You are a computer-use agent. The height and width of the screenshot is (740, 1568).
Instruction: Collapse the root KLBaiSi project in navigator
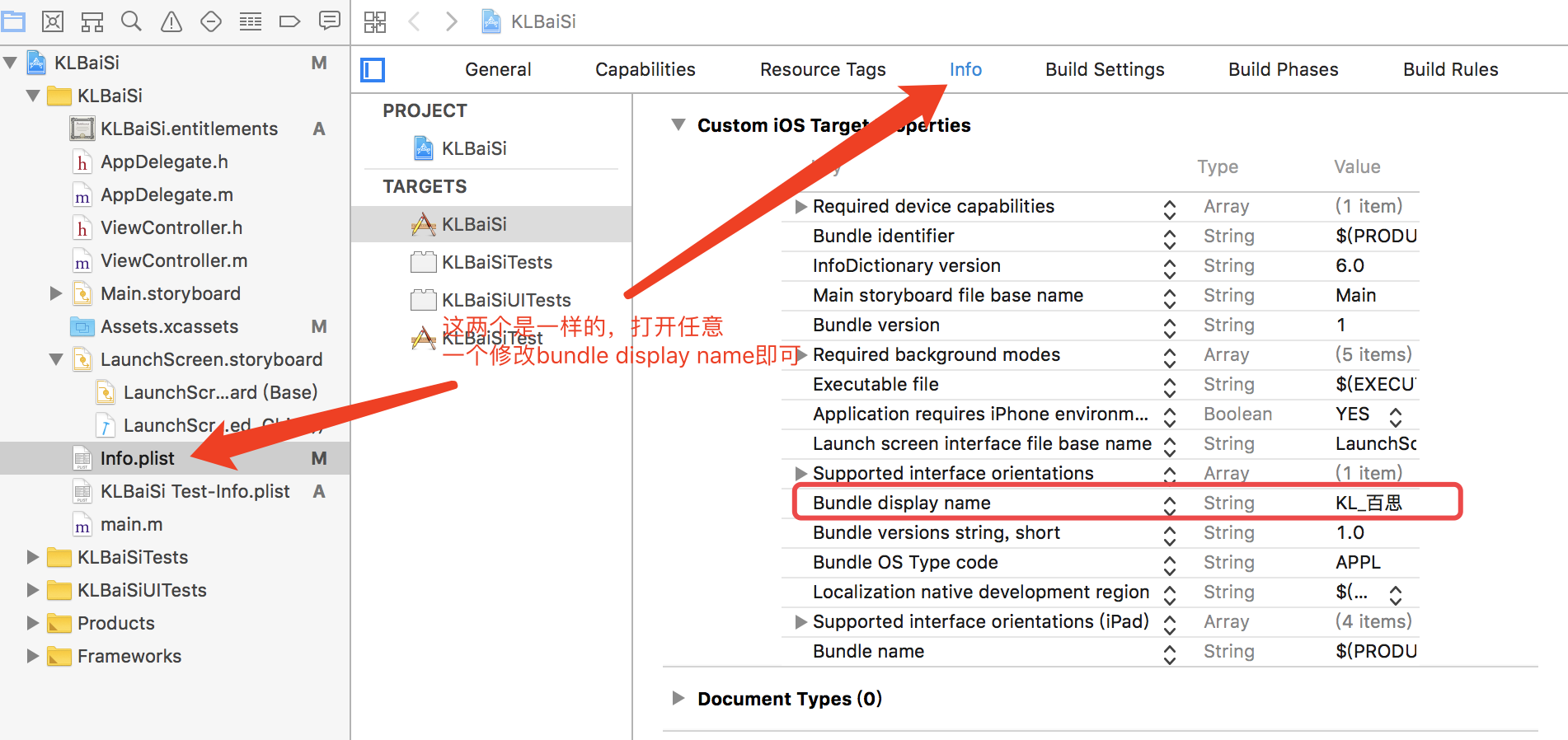(11, 63)
